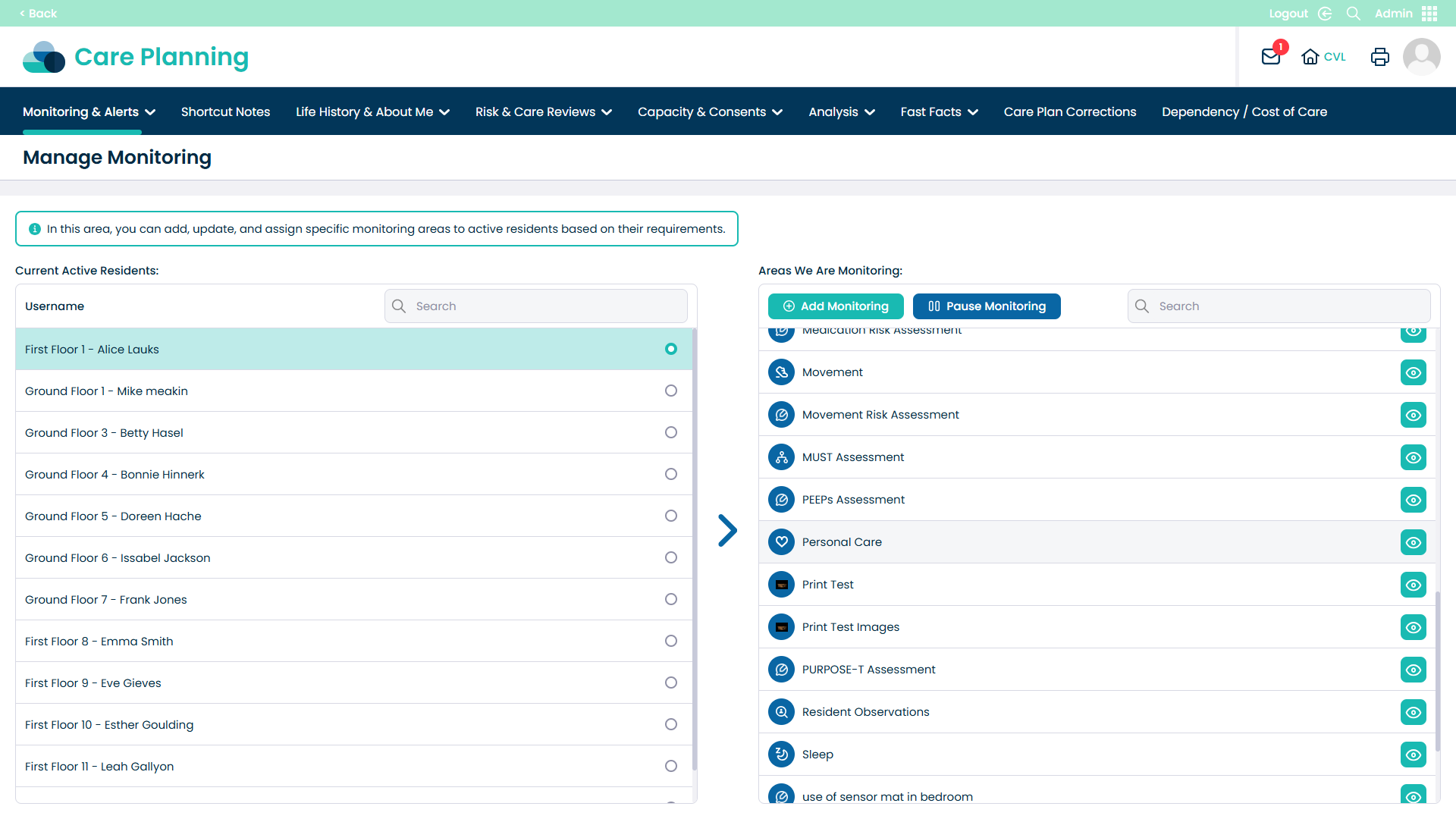Open Shortcut Notes menu item

(x=225, y=112)
